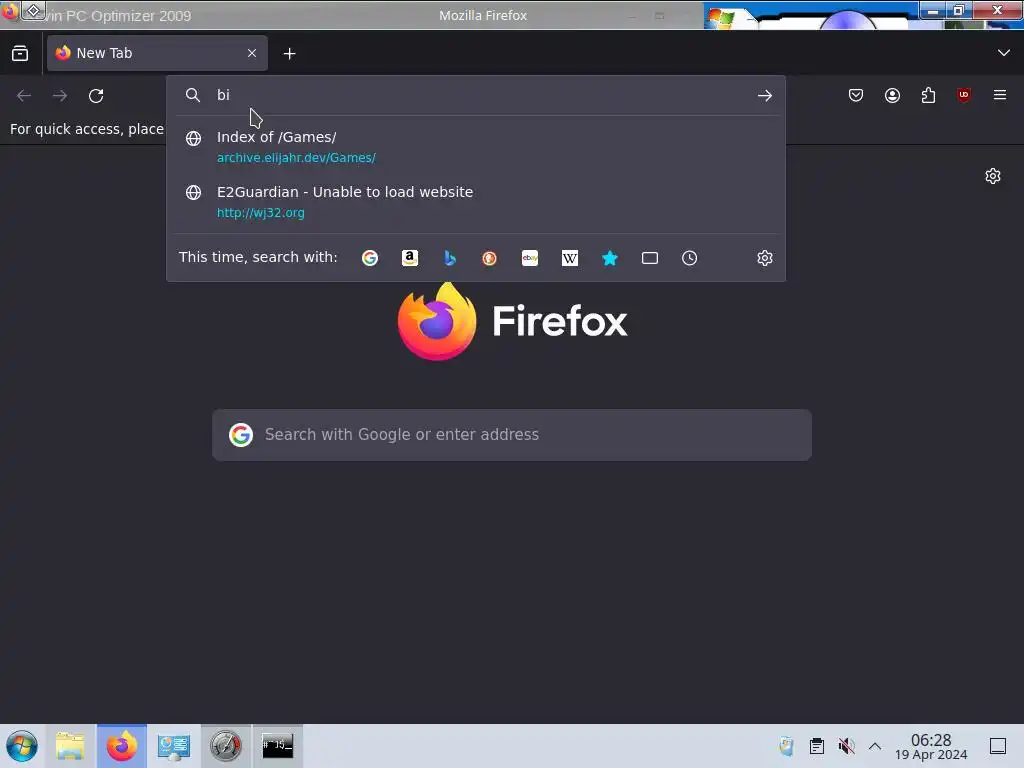Open Save to Pocket button

856,95
